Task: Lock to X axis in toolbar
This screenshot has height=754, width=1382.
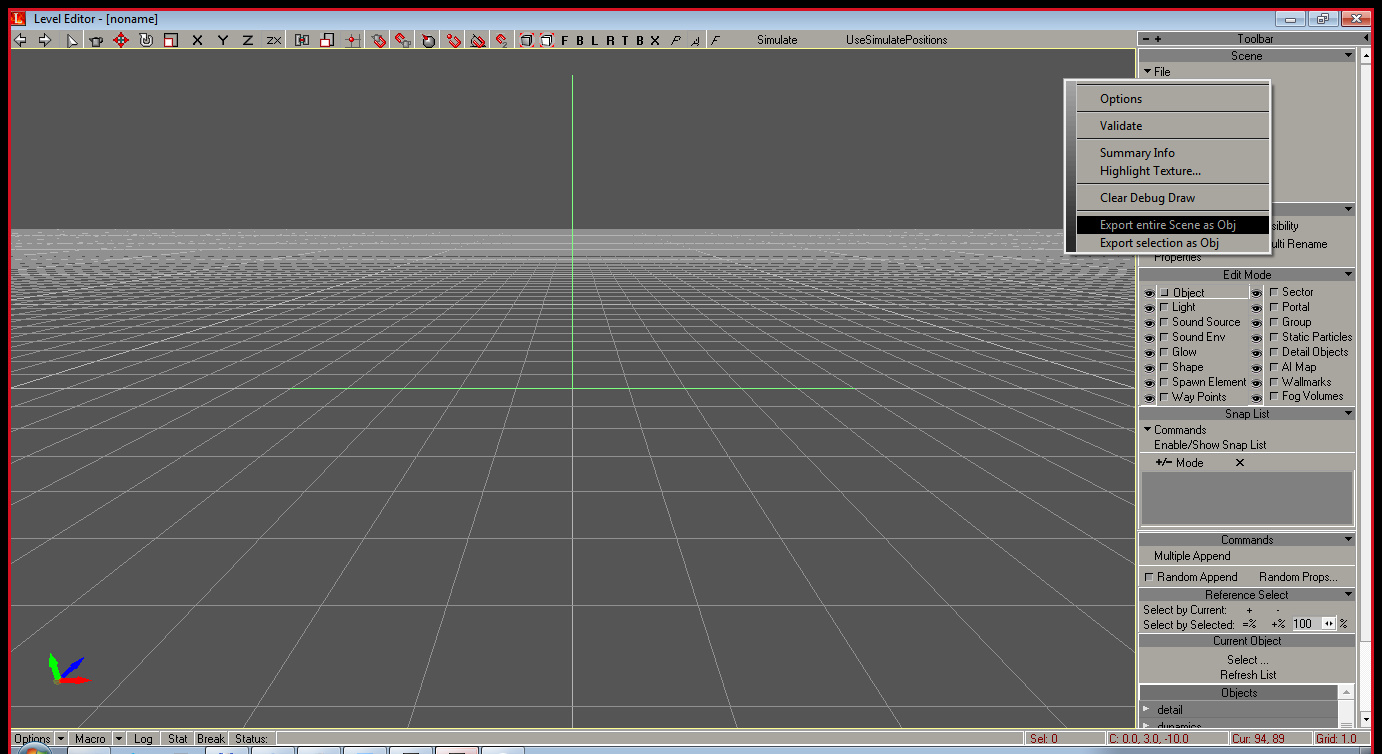Action: 197,40
